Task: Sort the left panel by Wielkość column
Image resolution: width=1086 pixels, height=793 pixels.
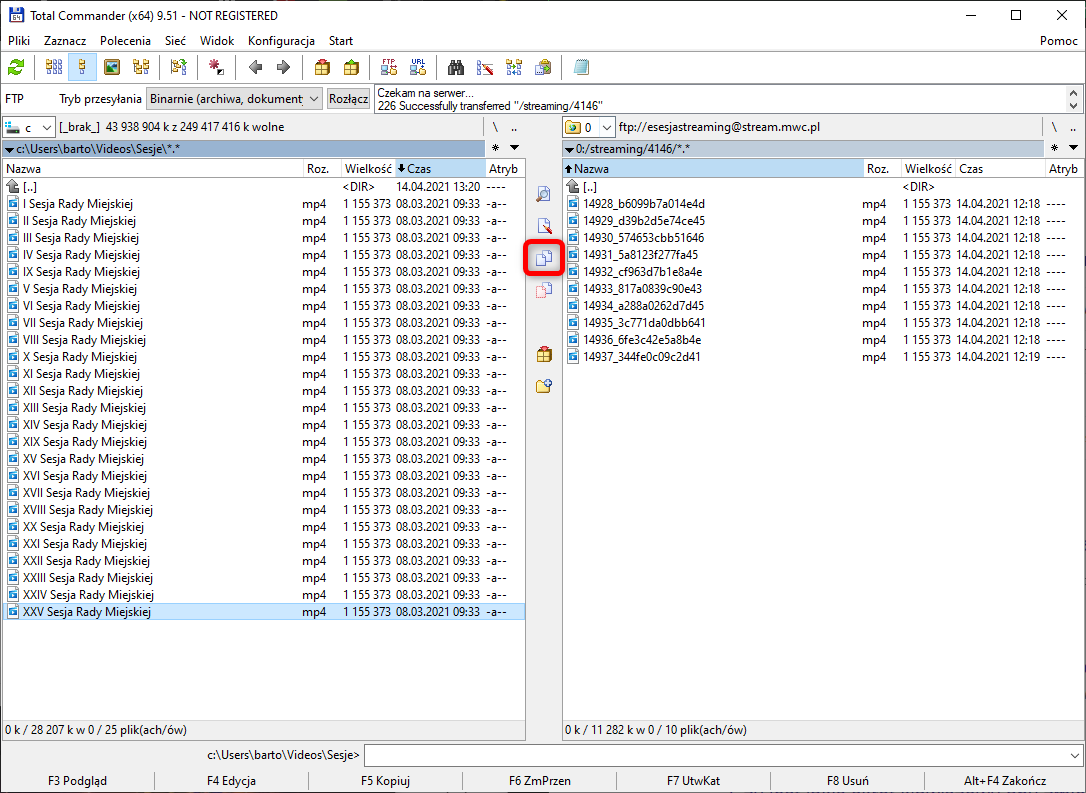Action: 366,169
